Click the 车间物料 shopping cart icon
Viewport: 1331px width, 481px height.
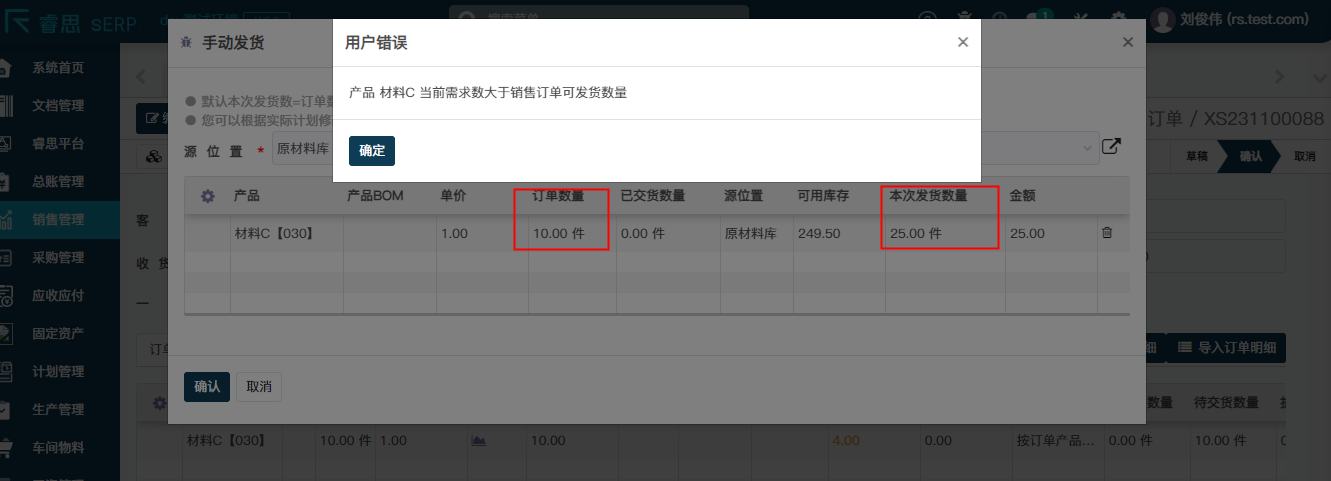(7, 447)
